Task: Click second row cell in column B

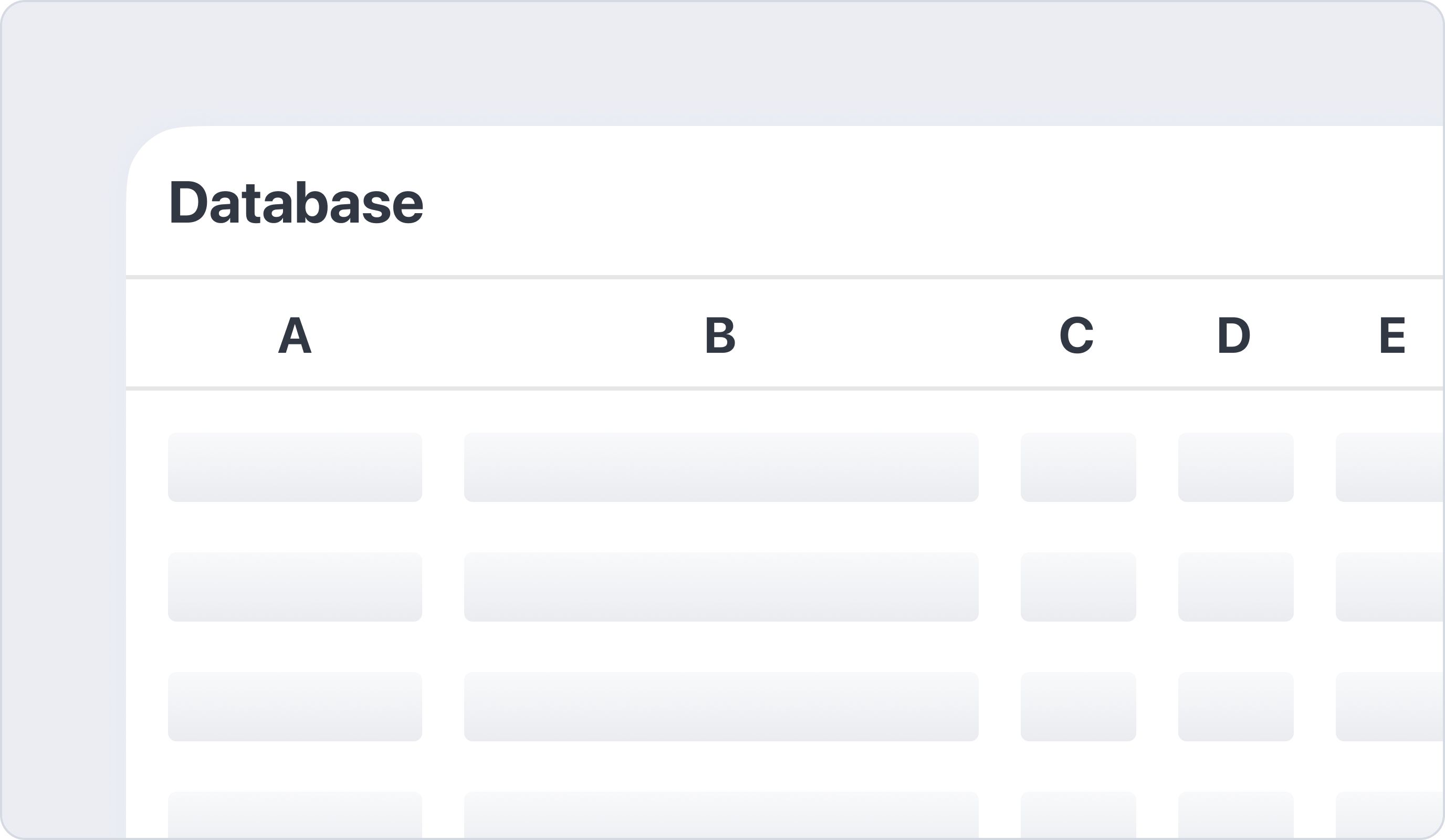Action: coord(721,586)
